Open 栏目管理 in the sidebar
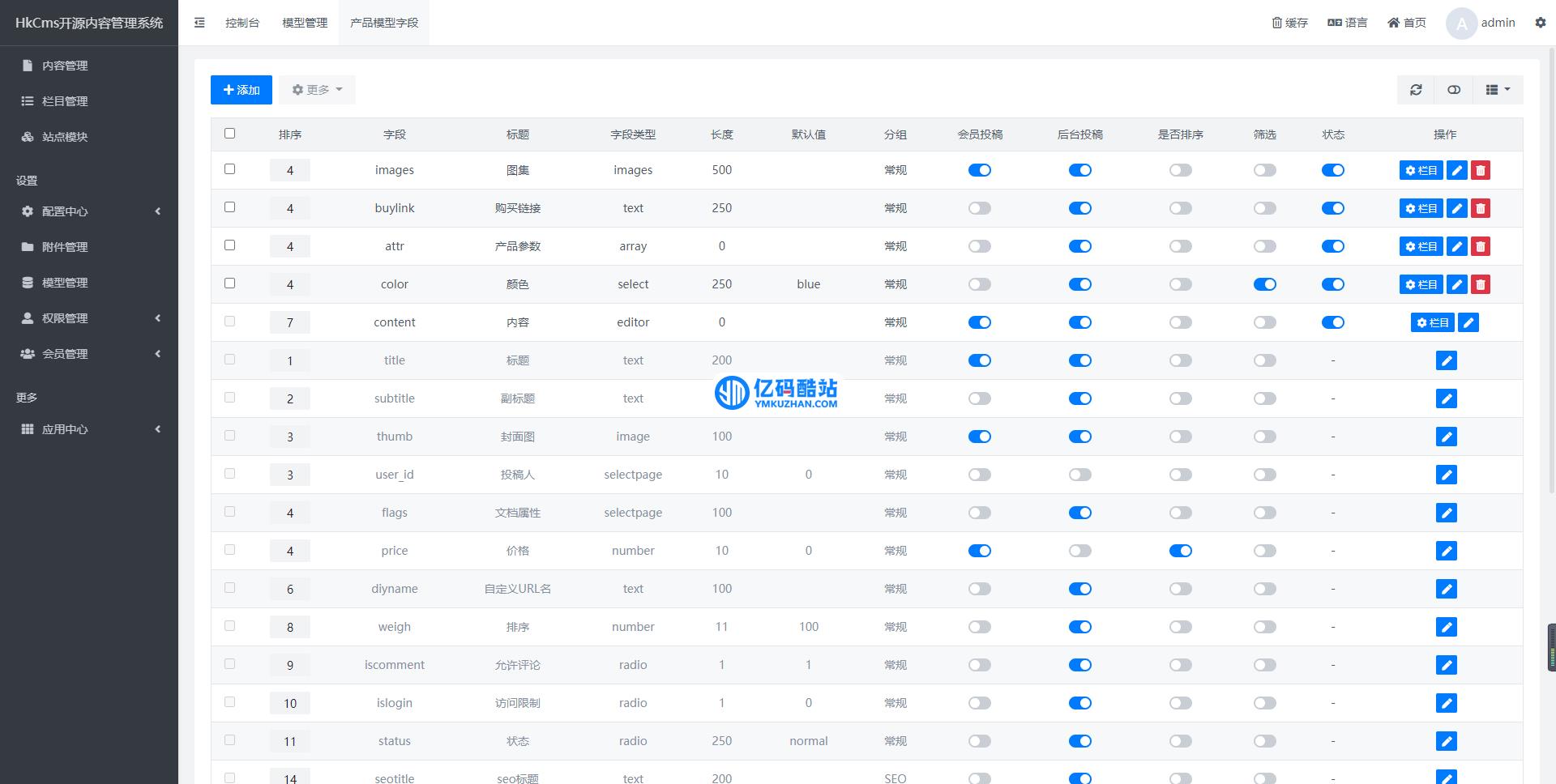 89,101
